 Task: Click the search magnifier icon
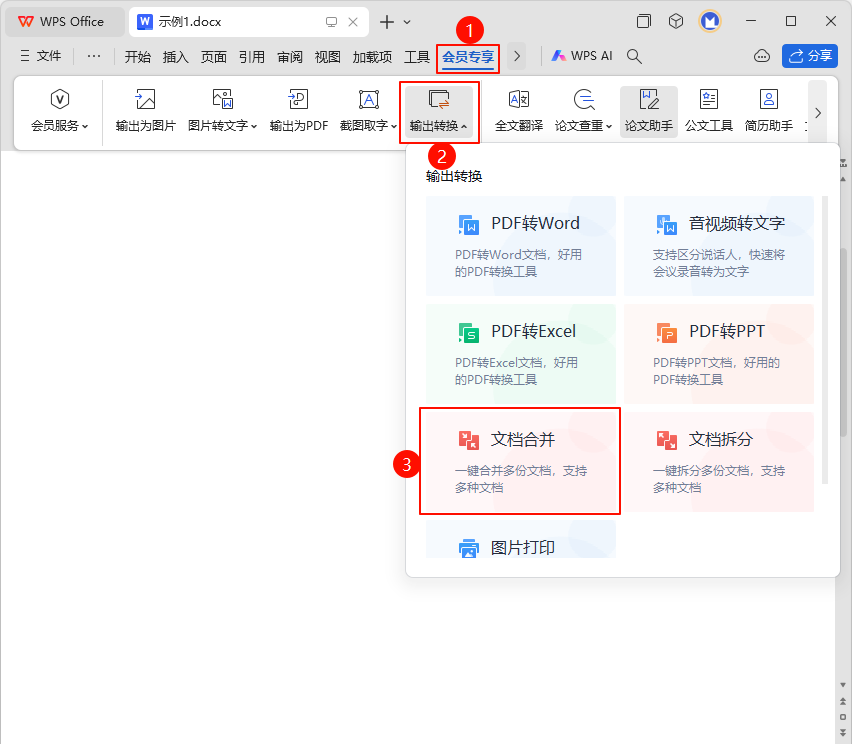click(x=634, y=56)
